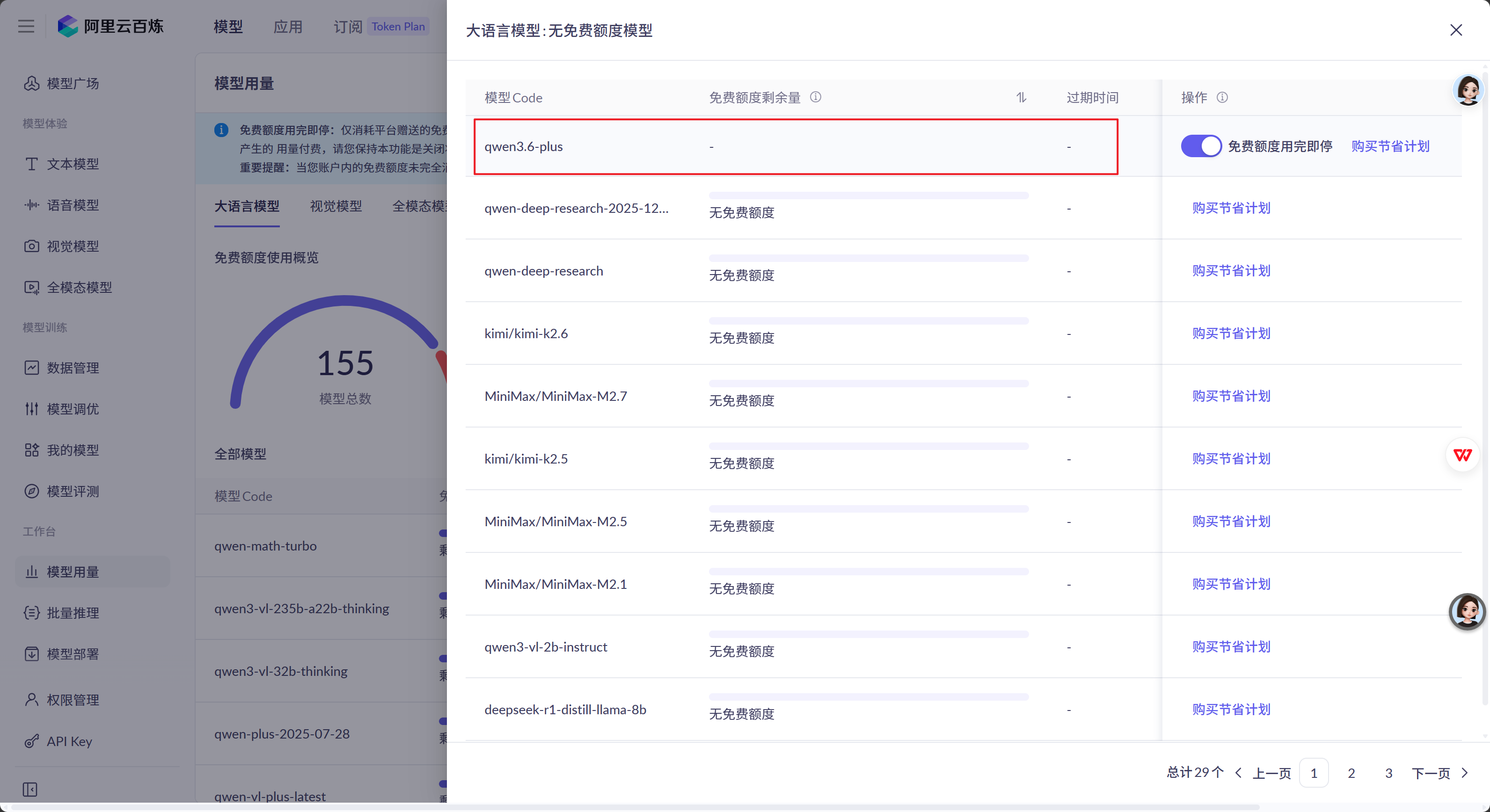Viewport: 1490px width, 812px height.
Task: Close the 无免费额度模型 drawer
Action: click(1456, 30)
